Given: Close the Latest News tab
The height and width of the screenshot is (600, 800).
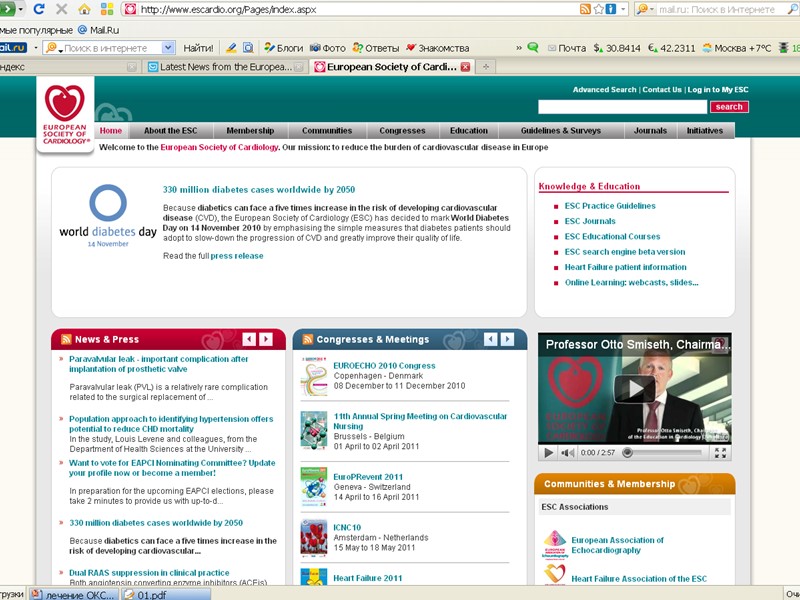Looking at the screenshot, I should [299, 67].
